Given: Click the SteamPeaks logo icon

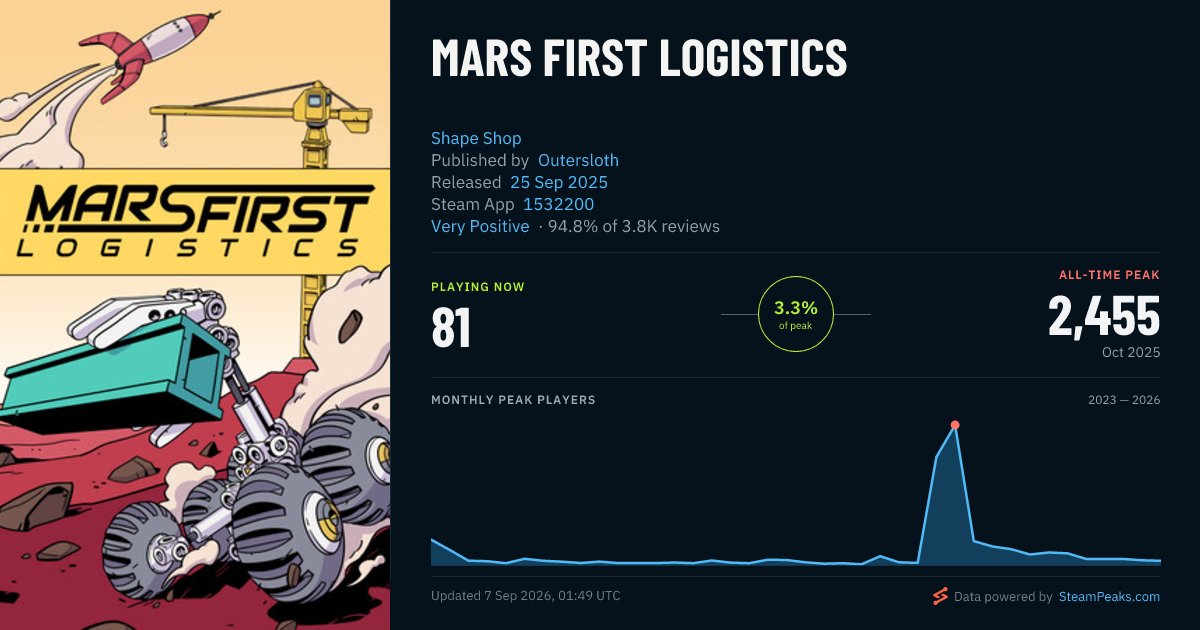Looking at the screenshot, I should coord(940,596).
